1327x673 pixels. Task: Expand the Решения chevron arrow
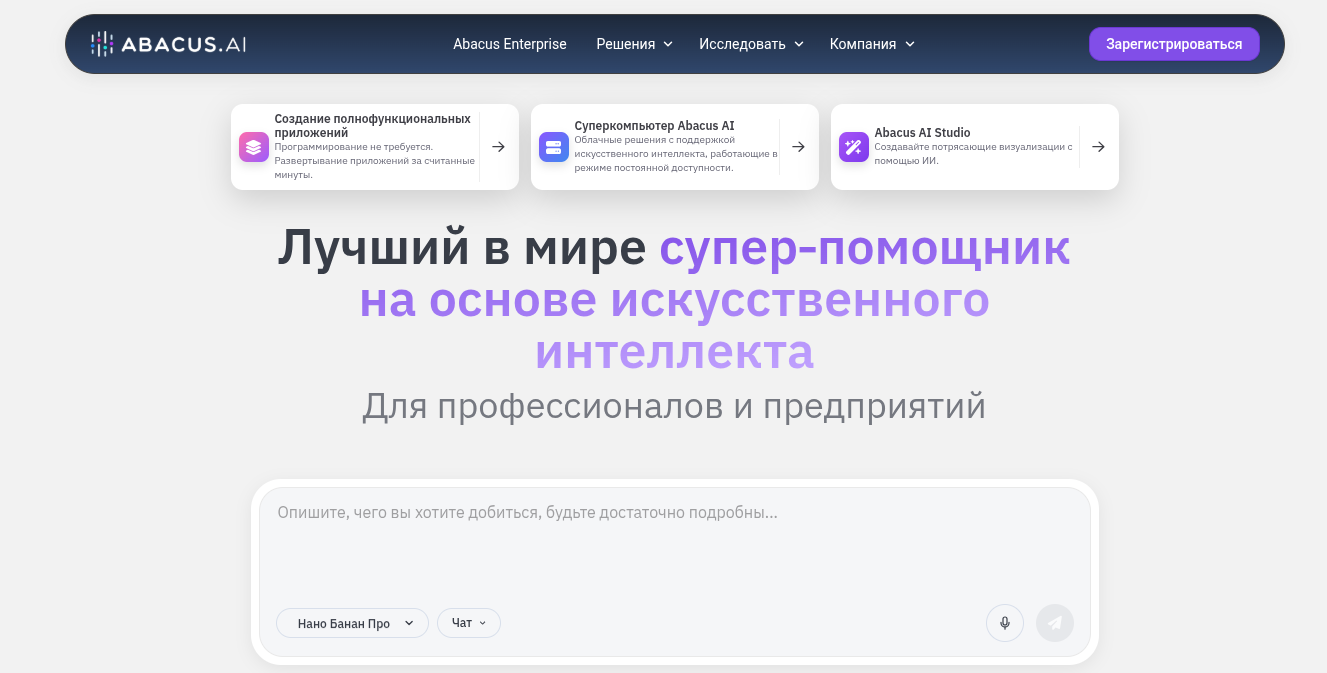tap(668, 44)
